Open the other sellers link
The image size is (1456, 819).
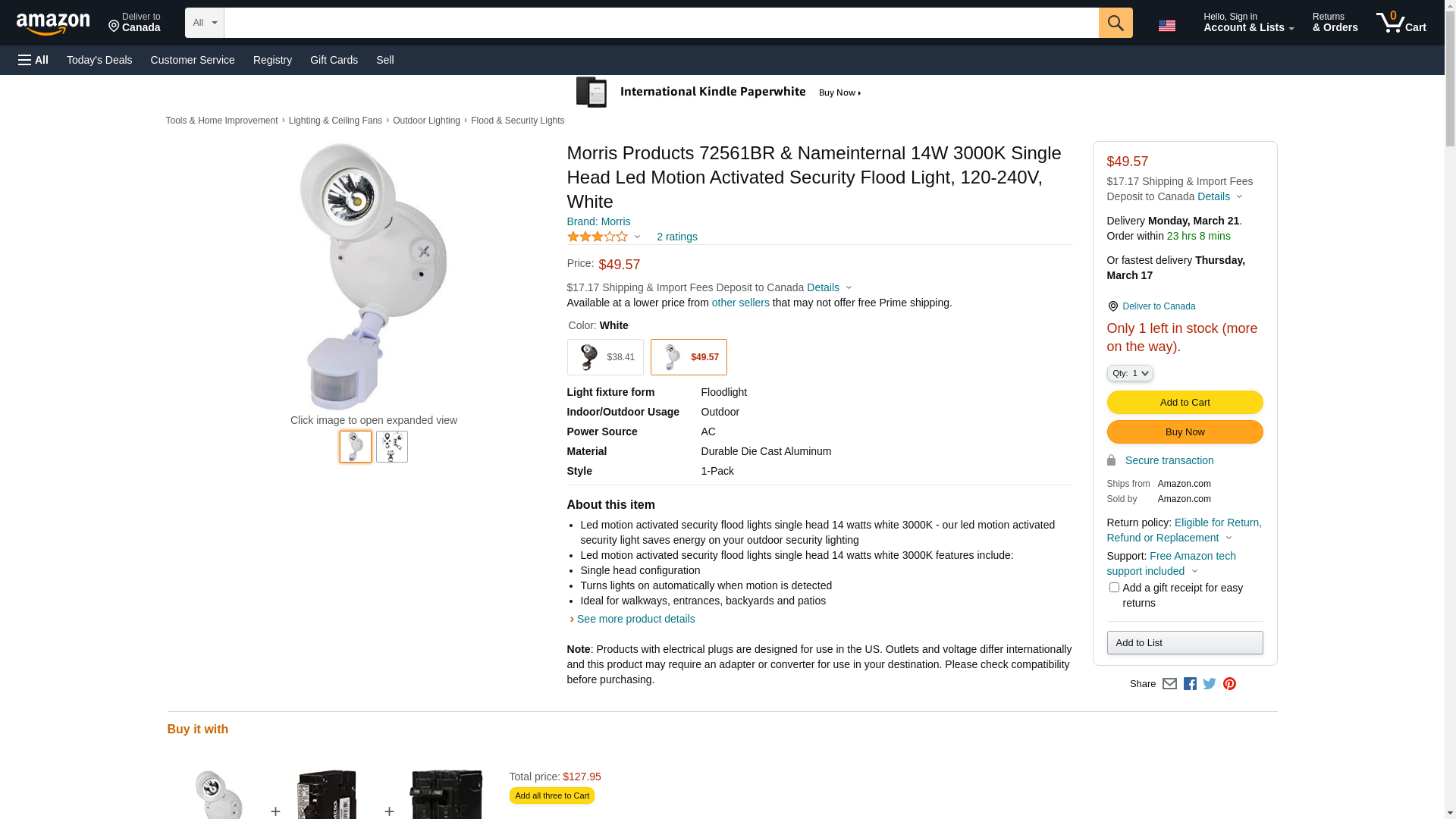pyautogui.click(x=740, y=303)
